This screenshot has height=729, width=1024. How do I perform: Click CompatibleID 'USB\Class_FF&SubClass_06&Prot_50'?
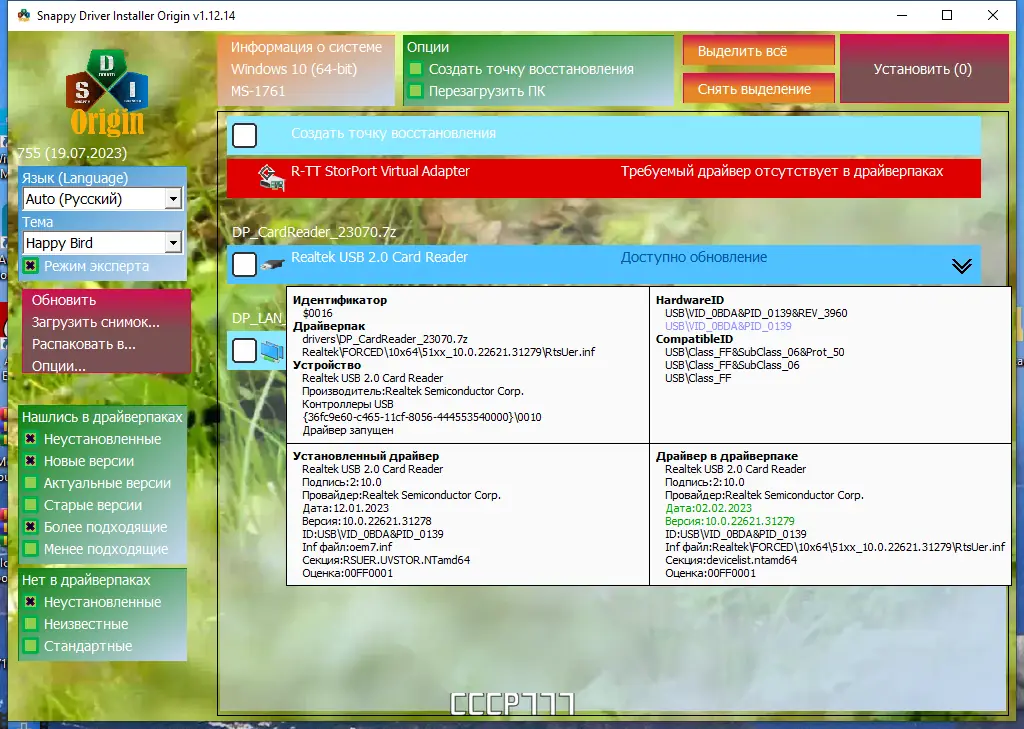tap(754, 352)
